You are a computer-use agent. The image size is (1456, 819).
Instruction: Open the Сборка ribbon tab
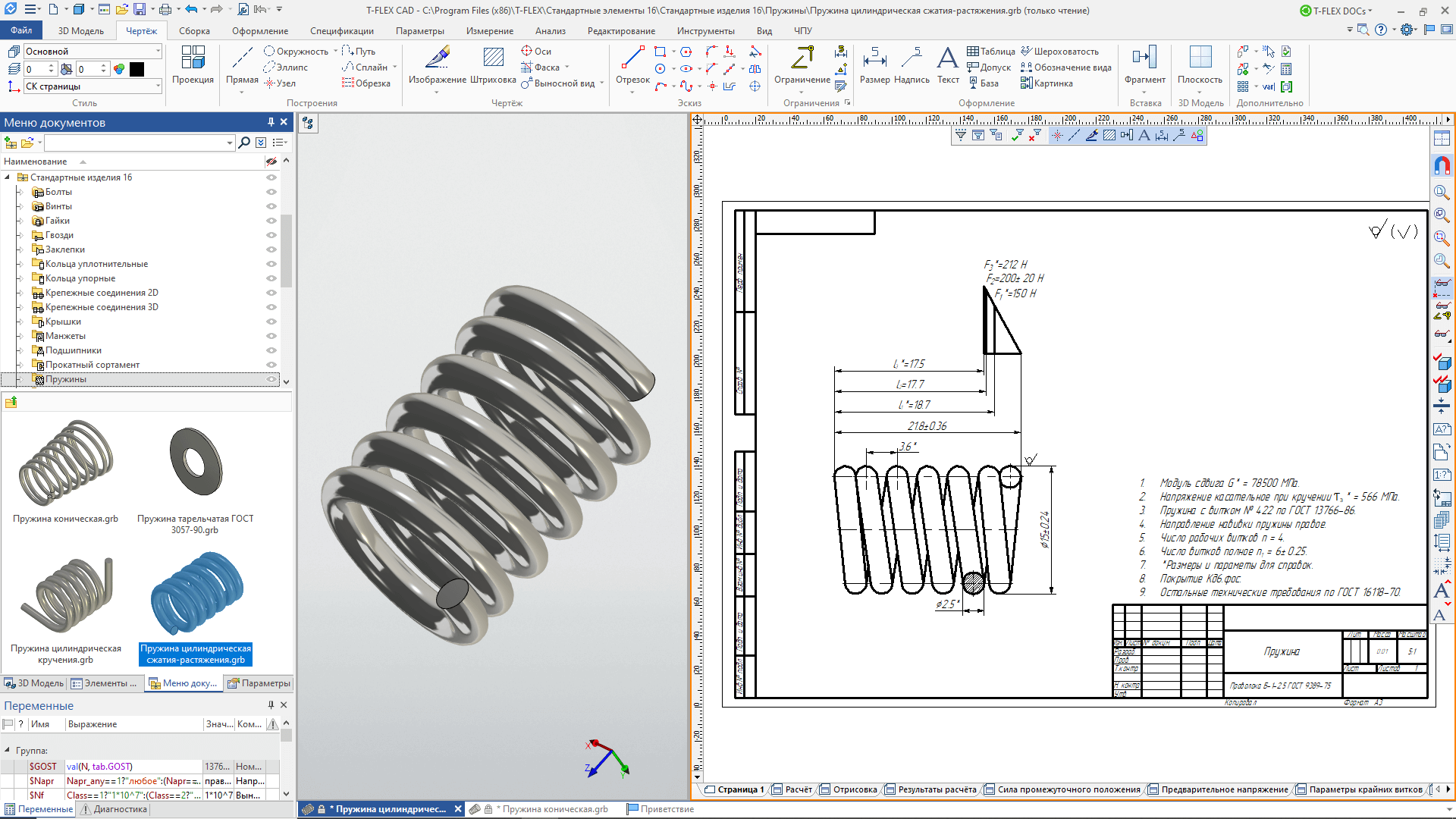pos(194,31)
